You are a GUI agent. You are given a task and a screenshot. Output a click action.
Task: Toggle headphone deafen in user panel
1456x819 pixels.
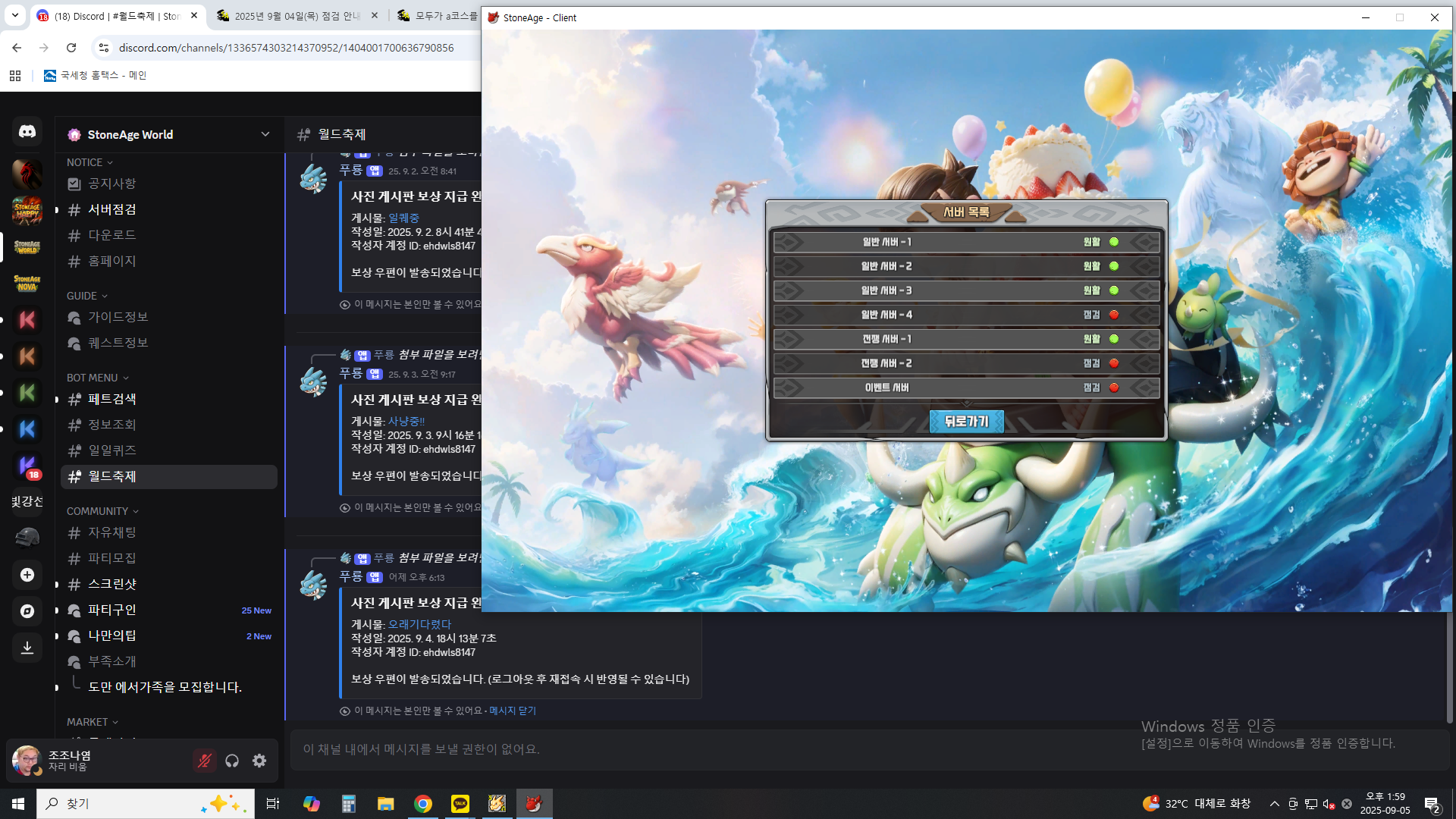(232, 761)
